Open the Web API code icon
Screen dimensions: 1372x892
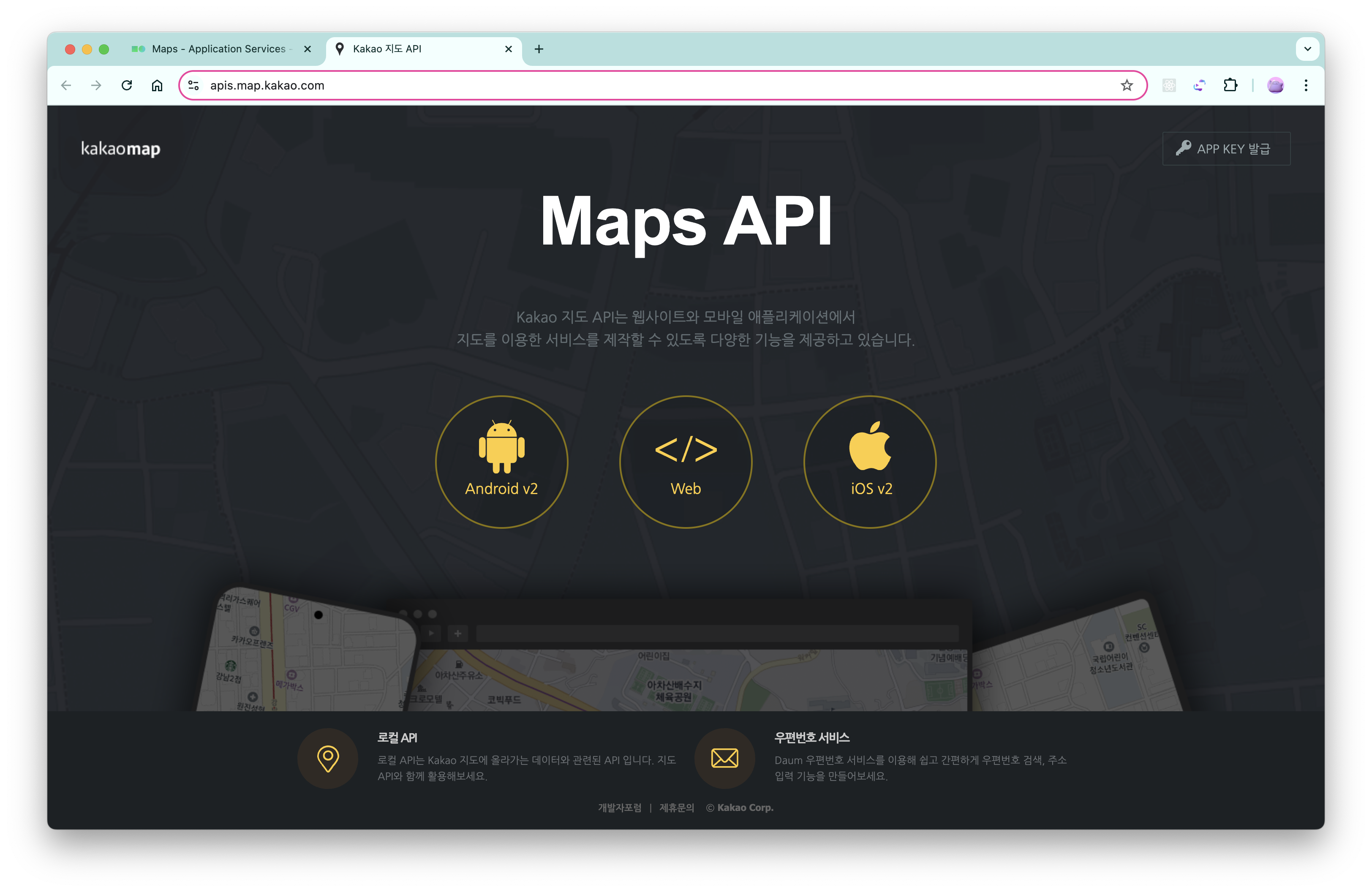(686, 449)
